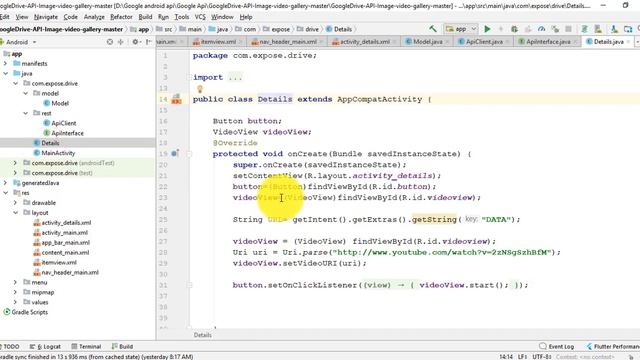
Task: Open the Logcat tool window
Action: point(45,347)
